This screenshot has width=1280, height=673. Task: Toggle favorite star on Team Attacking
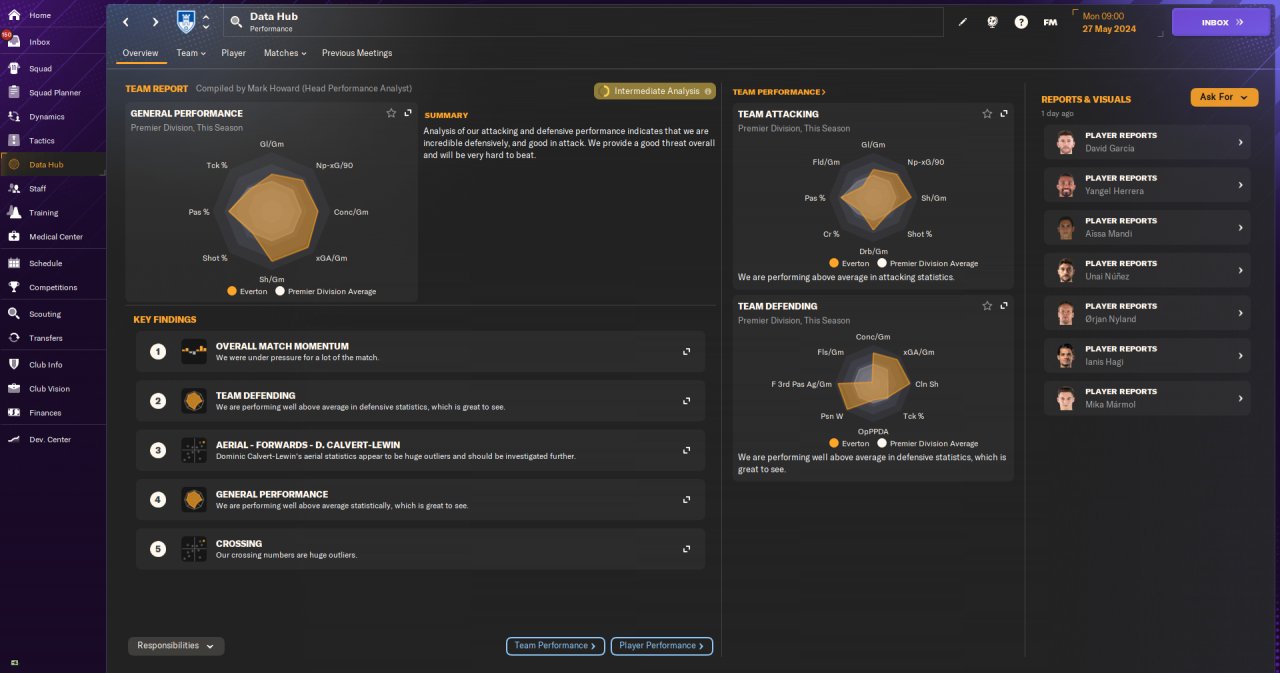[x=987, y=114]
